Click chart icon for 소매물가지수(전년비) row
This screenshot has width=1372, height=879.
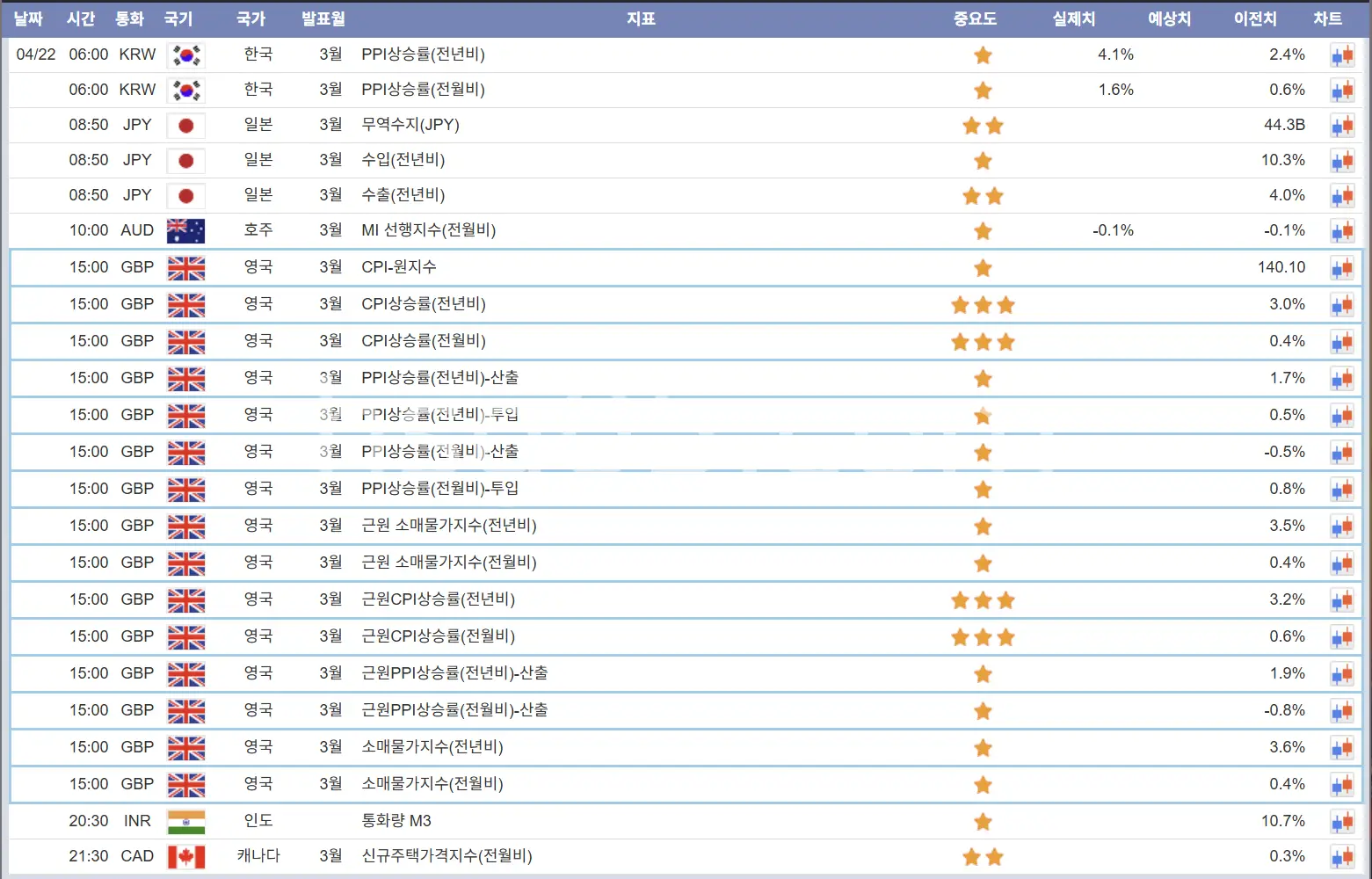click(x=1341, y=748)
